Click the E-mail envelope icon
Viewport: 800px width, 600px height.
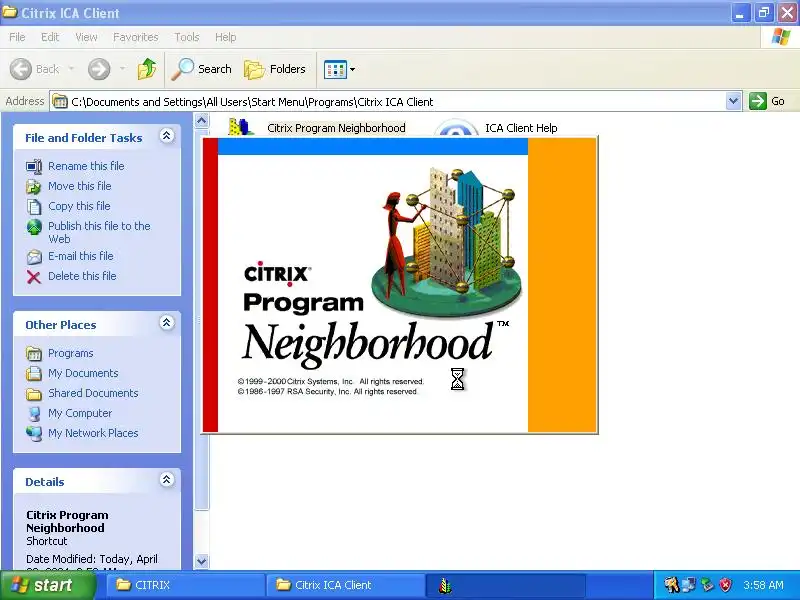pos(34,257)
